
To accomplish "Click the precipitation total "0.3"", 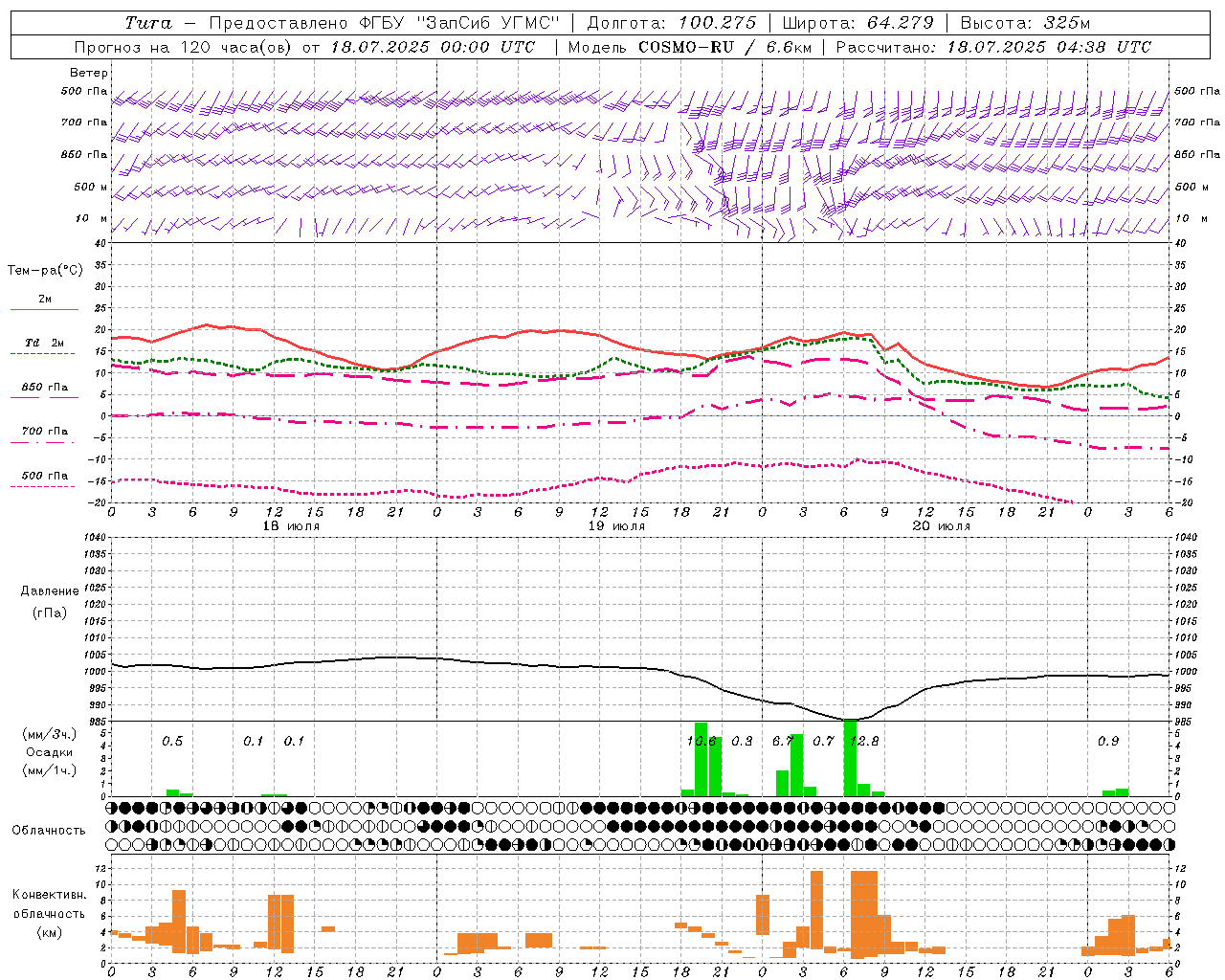I will (742, 741).
